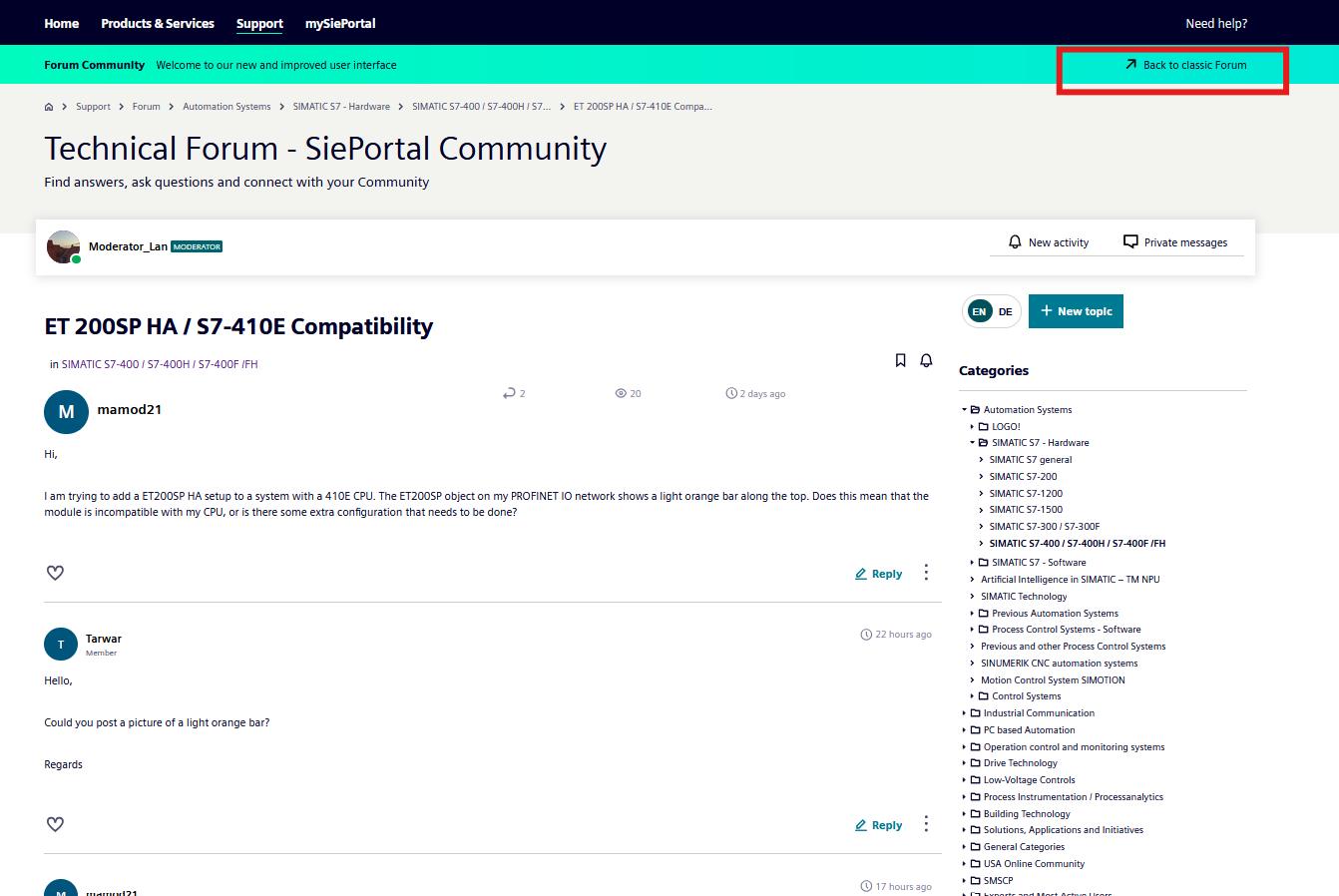Open Products & Services menu

pos(158,23)
